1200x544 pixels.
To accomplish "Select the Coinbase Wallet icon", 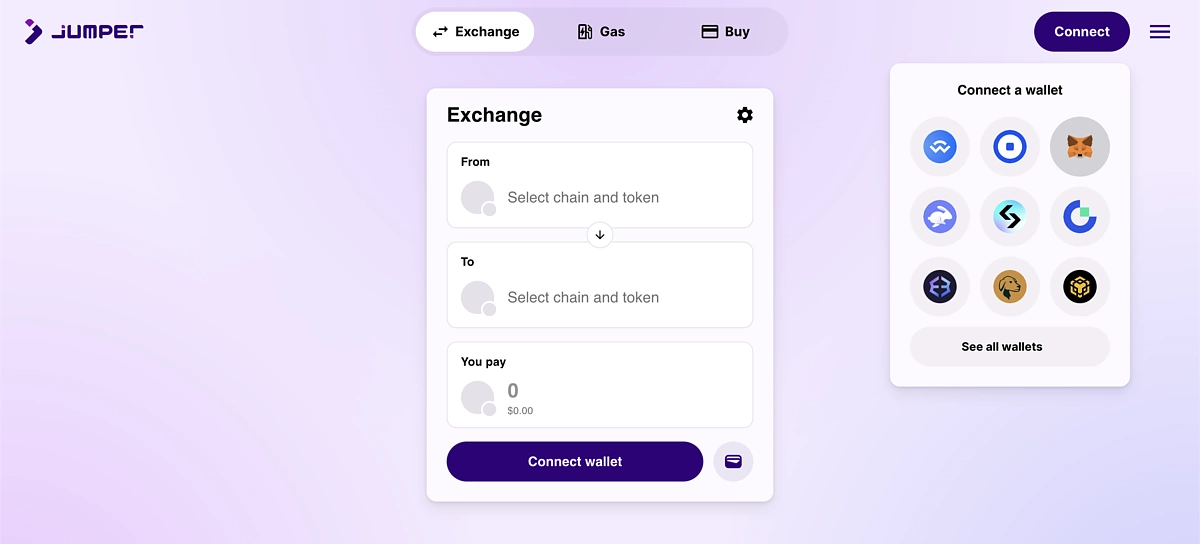I will 1010,147.
